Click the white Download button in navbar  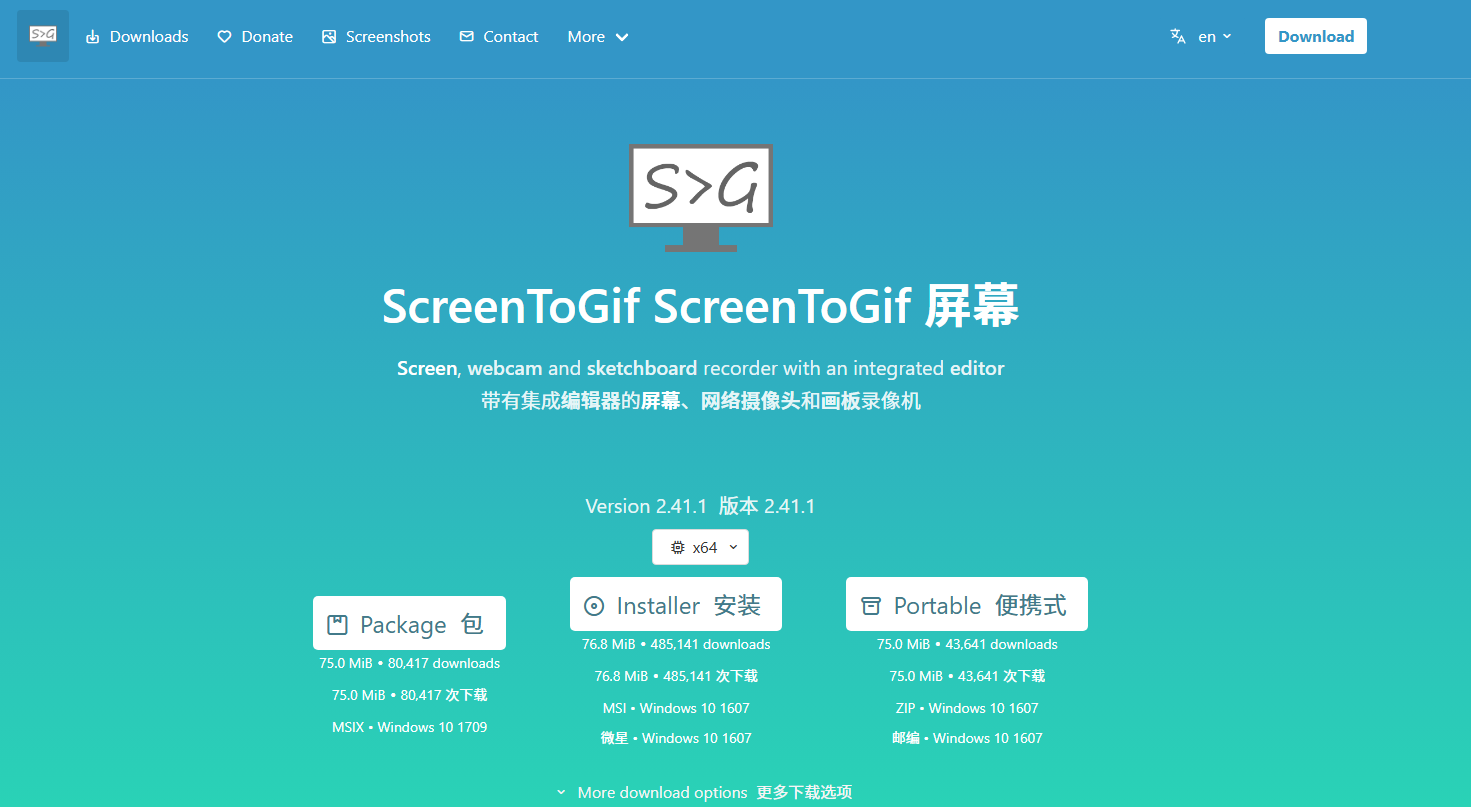pos(1316,36)
